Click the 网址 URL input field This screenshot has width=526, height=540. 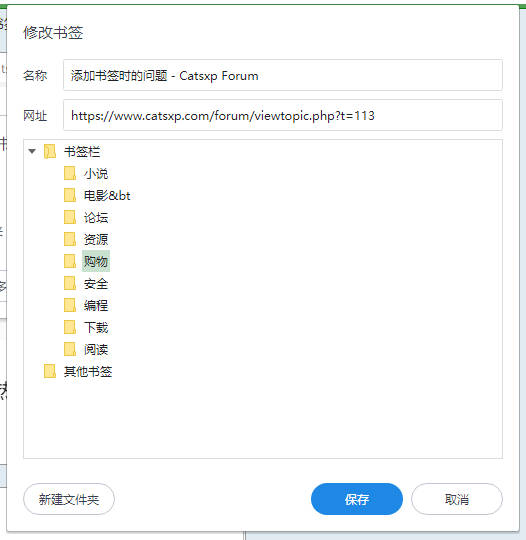283,115
